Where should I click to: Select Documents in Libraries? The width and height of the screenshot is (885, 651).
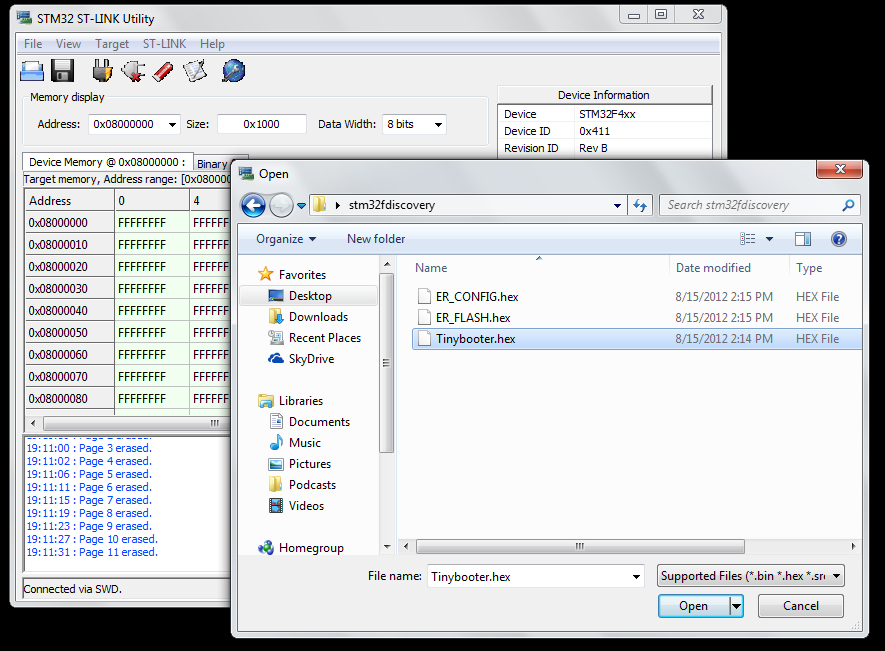[319, 422]
